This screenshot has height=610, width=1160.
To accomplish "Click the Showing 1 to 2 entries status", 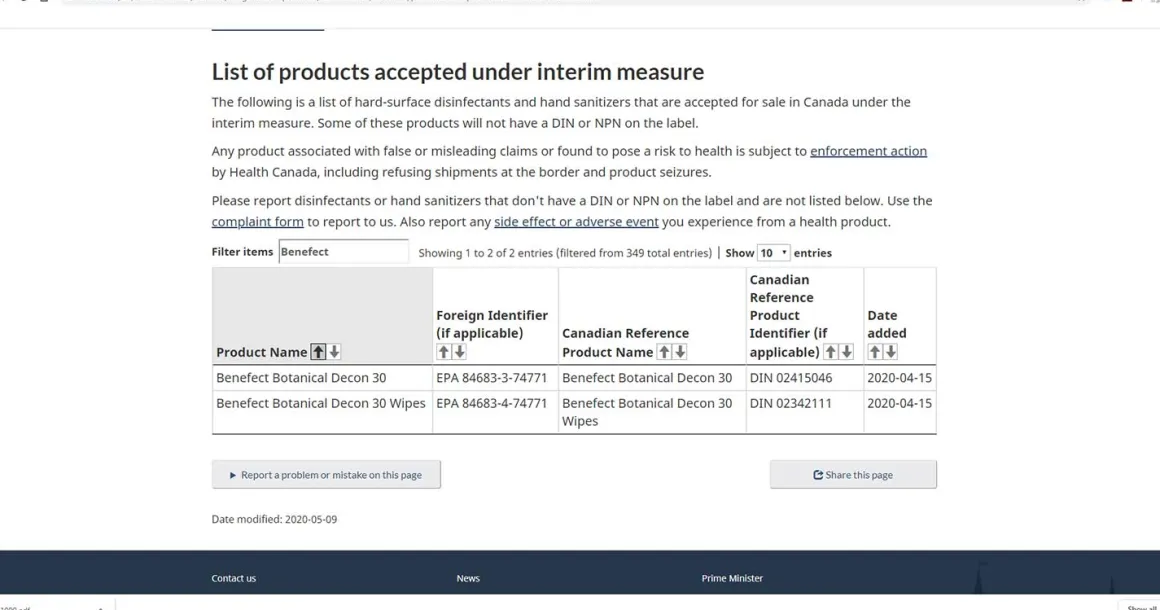I will 565,253.
